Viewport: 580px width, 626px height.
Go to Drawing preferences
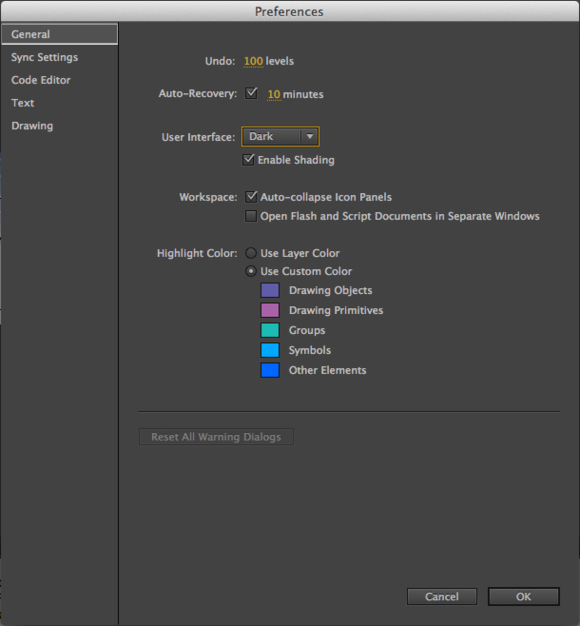(32, 126)
